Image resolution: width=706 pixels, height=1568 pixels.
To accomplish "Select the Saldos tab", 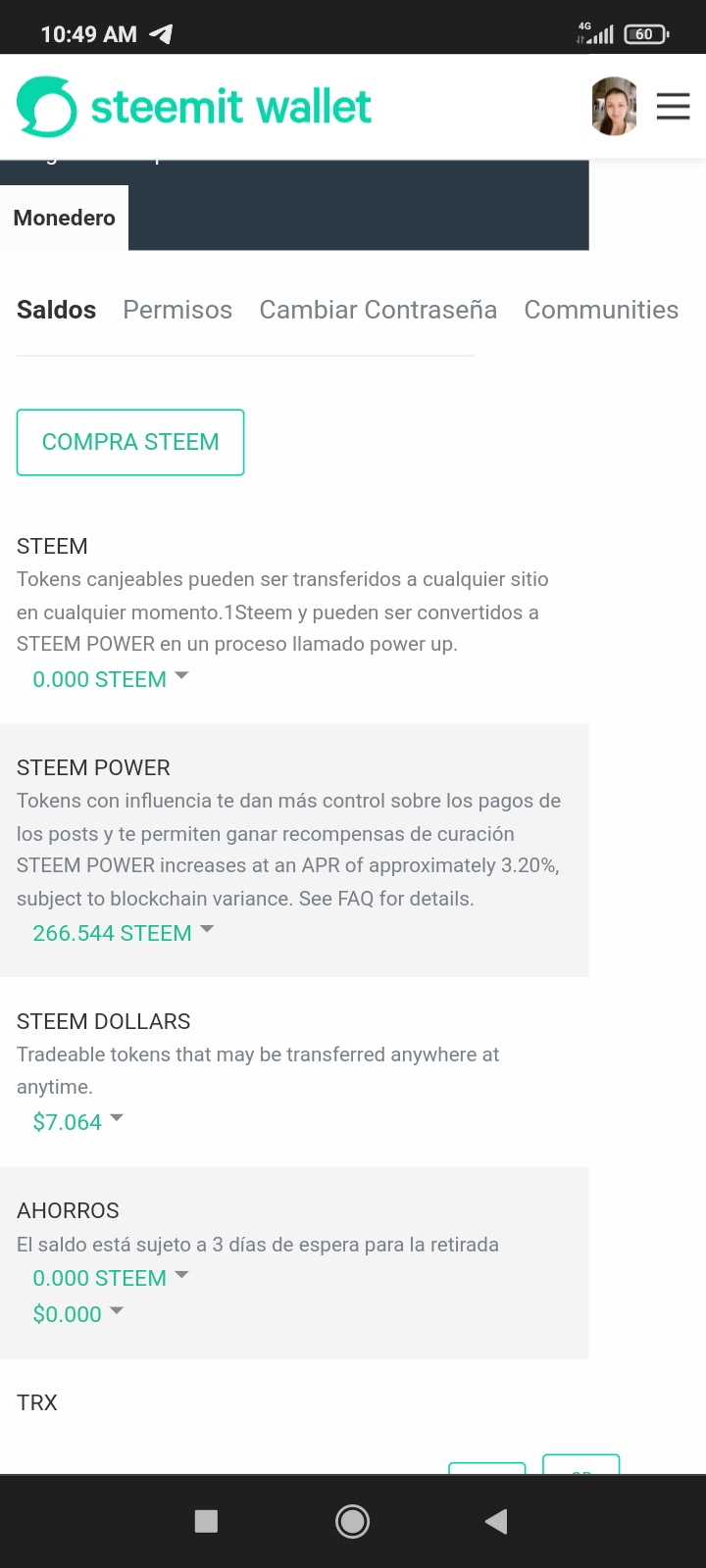I will [56, 310].
